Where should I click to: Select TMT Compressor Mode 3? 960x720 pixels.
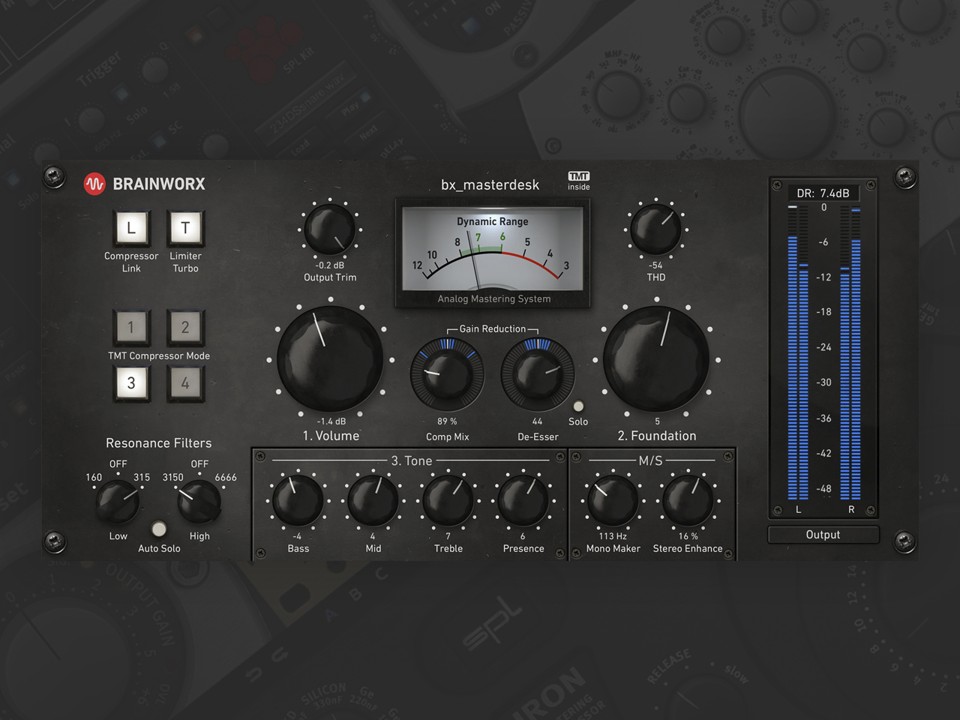point(131,383)
